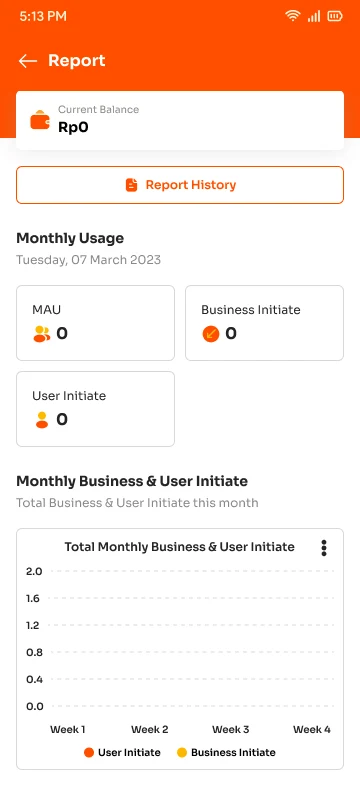Click the chart title Total Monthly Business & User Initiate
The height and width of the screenshot is (800, 360).
click(x=179, y=547)
